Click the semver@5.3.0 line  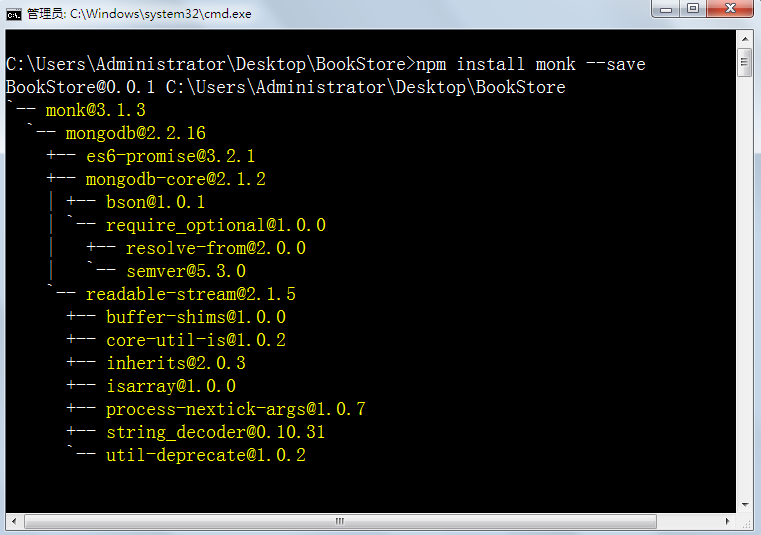point(186,271)
